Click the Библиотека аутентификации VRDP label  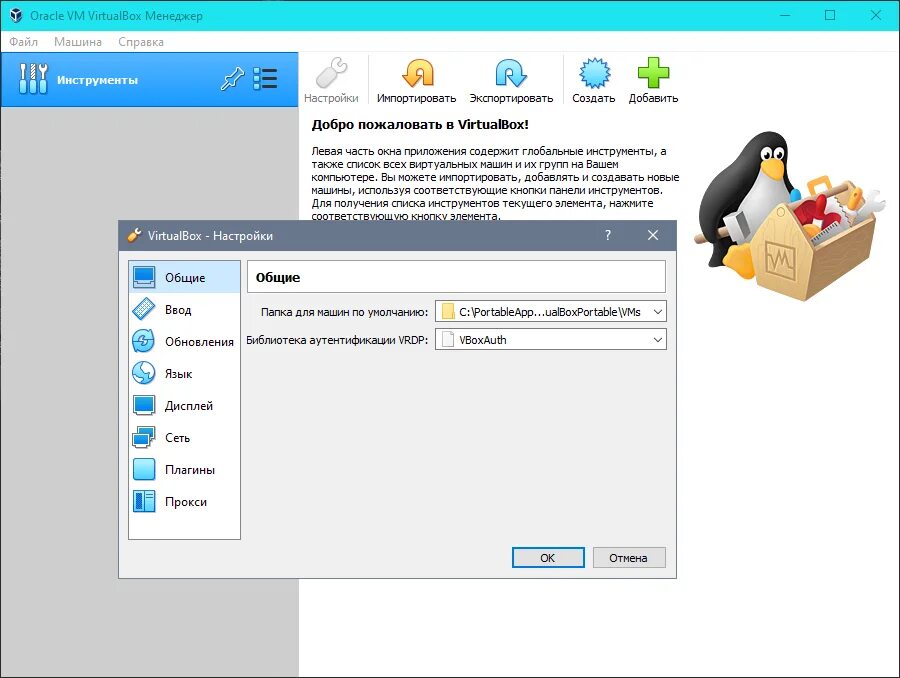337,340
